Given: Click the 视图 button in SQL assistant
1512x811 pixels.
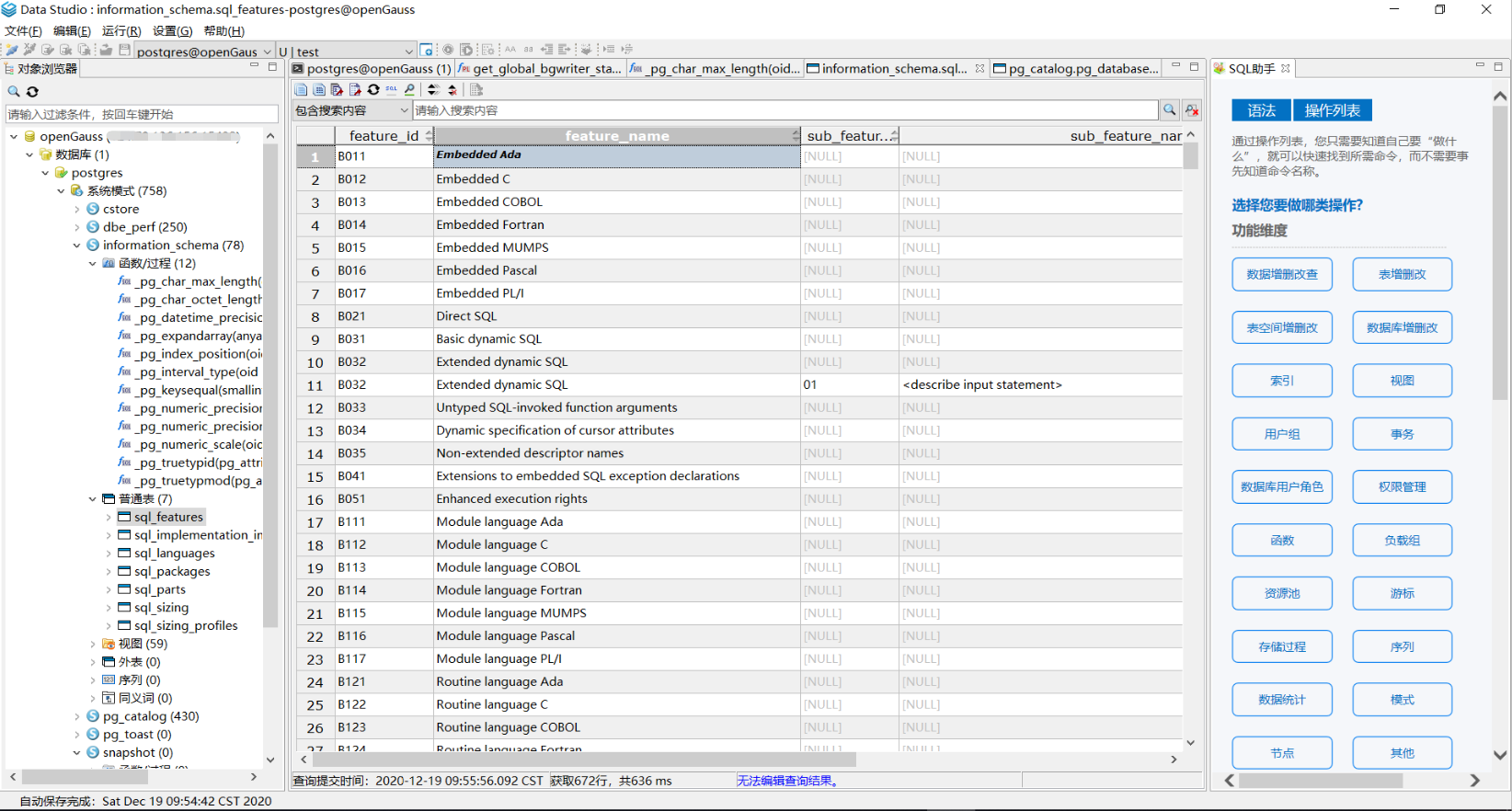Looking at the screenshot, I should click(1402, 381).
